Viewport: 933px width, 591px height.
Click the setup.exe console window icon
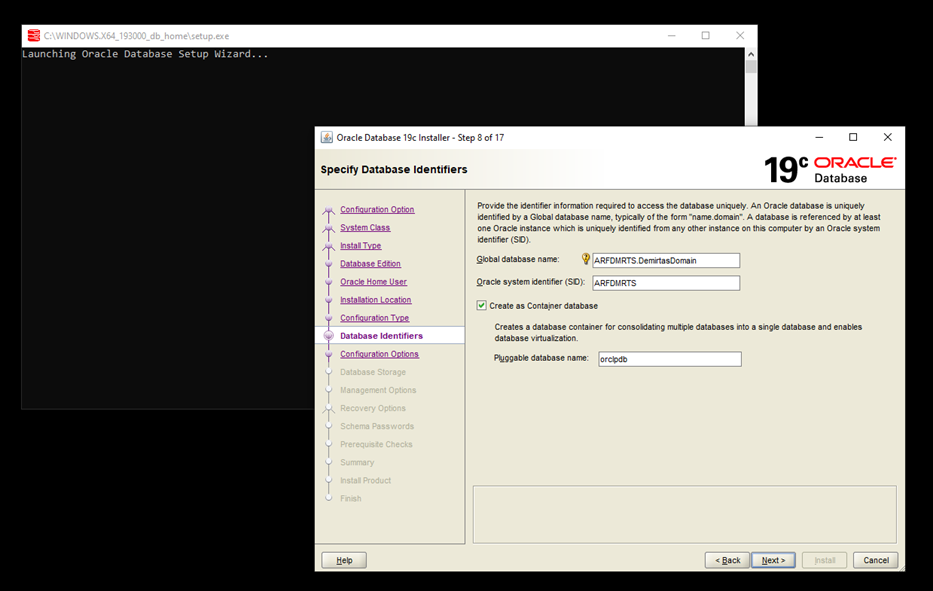point(34,36)
